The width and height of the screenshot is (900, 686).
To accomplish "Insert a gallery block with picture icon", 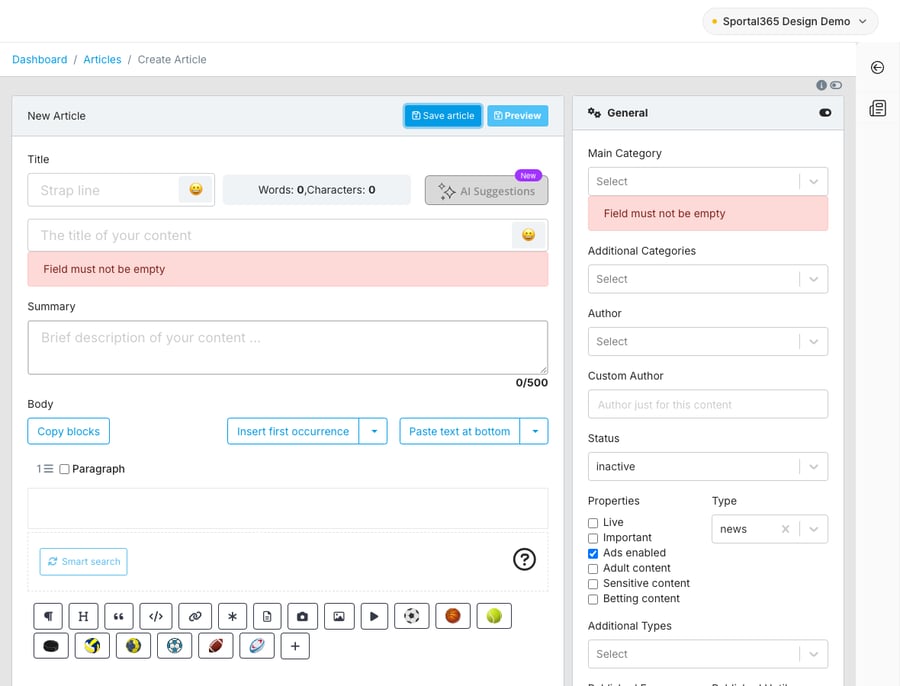I will (x=339, y=616).
